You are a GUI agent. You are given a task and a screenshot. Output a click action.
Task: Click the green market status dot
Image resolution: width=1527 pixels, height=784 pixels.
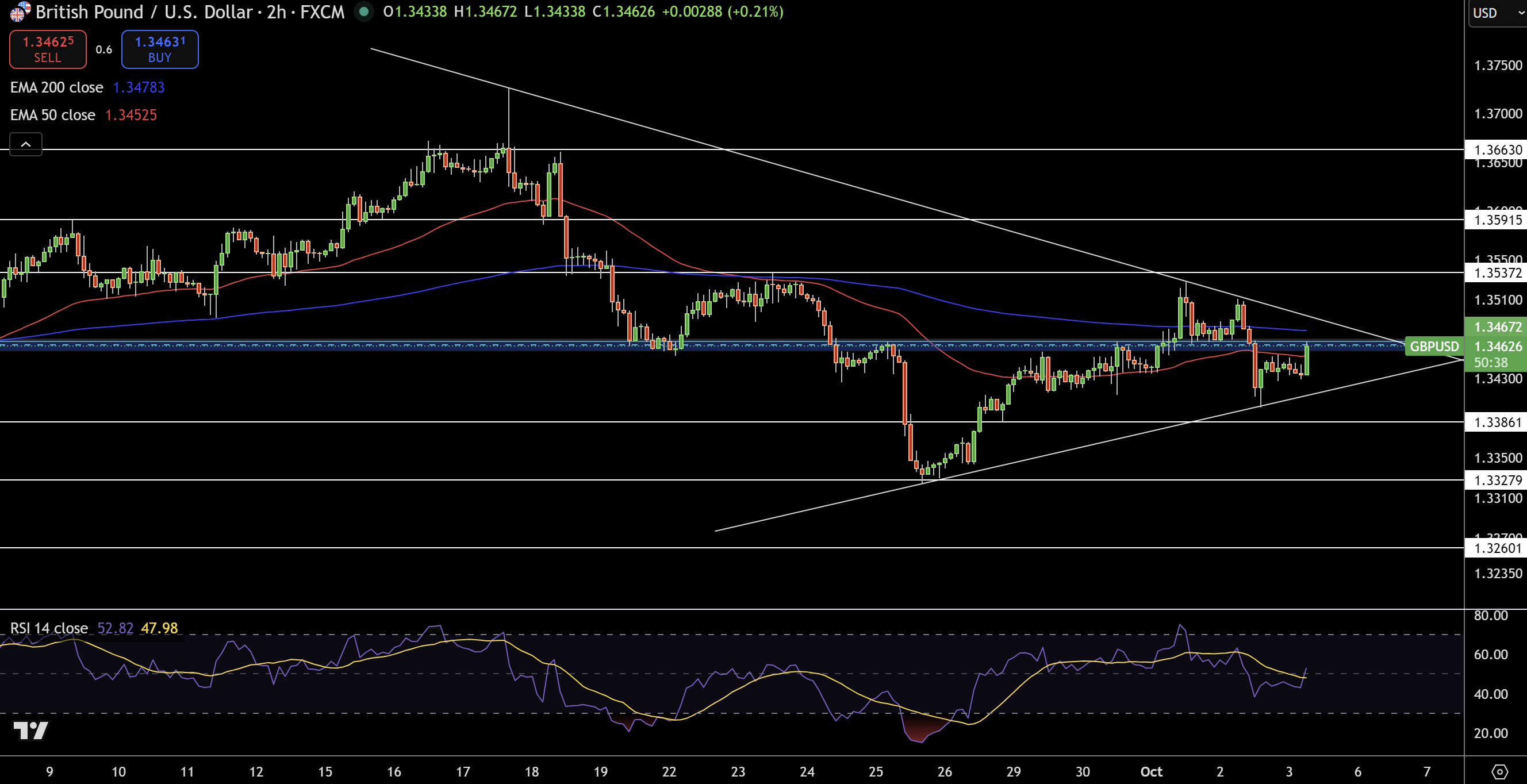pyautogui.click(x=364, y=11)
